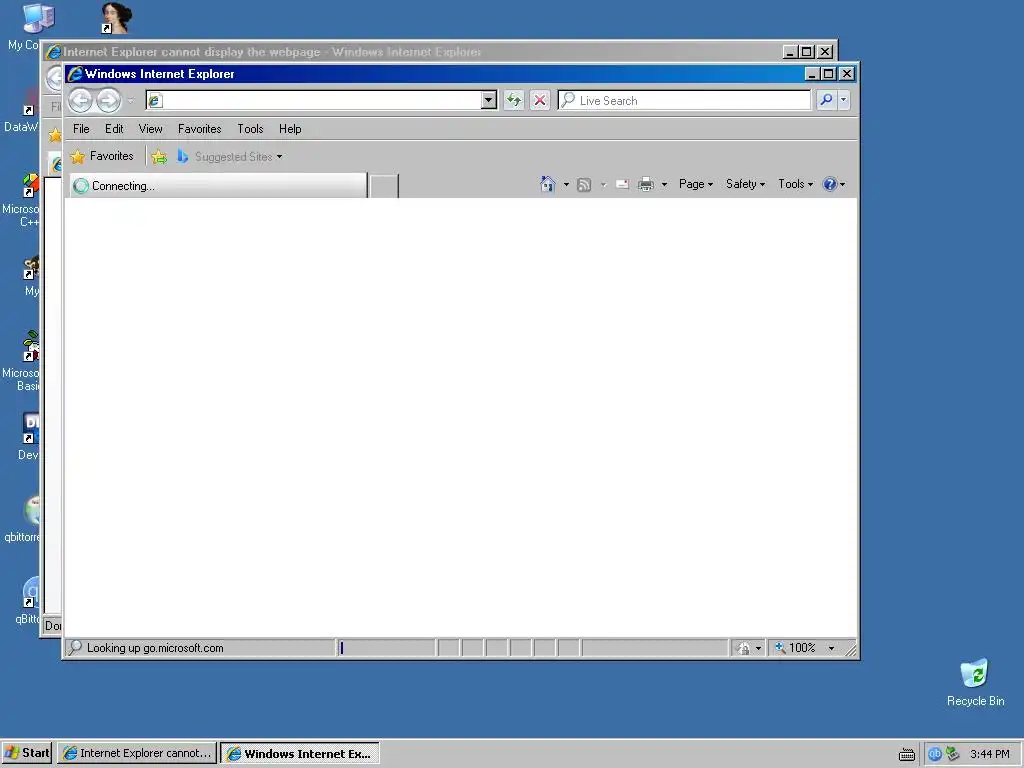Screen dimensions: 1024x768
Task: Click the Forward navigation arrow button
Action: [108, 100]
